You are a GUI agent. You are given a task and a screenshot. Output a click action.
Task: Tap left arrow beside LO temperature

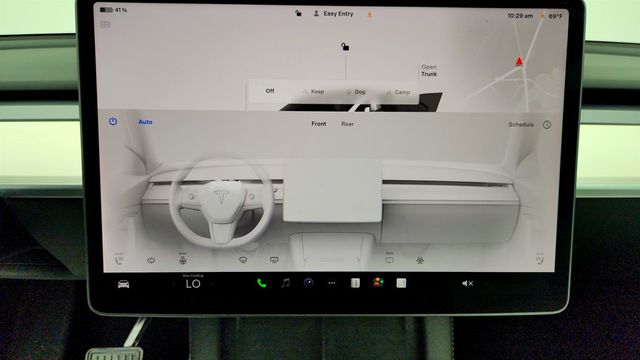click(174, 284)
